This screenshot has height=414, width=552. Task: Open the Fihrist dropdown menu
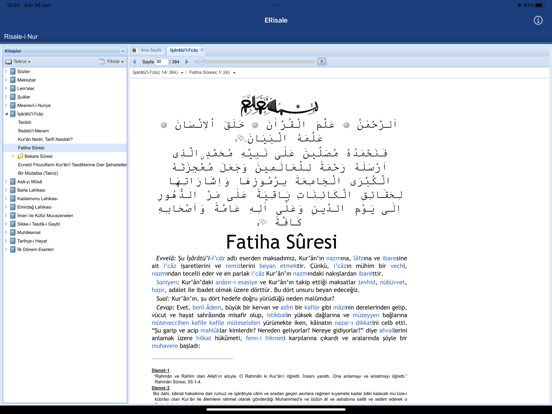tap(111, 62)
